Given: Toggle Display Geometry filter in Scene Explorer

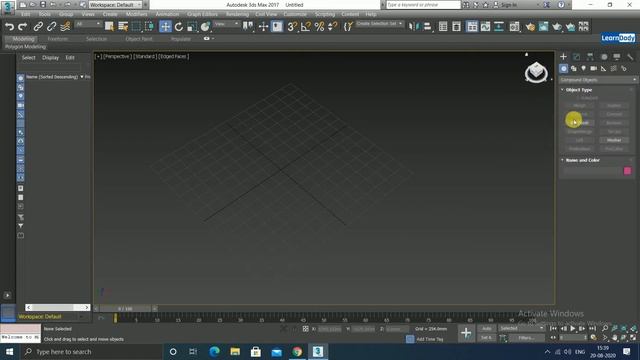Looking at the screenshot, I should point(20,78).
